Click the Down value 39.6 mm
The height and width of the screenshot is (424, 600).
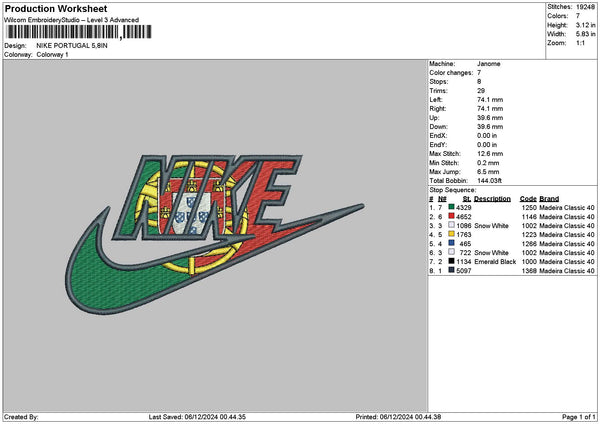point(490,127)
